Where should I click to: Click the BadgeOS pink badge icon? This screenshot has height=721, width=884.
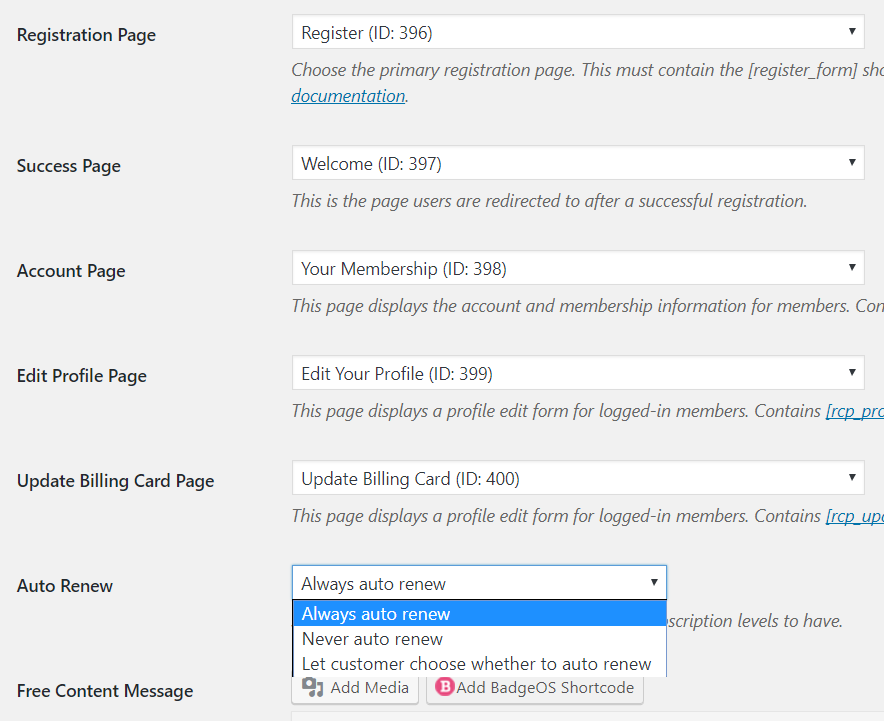[x=445, y=687]
